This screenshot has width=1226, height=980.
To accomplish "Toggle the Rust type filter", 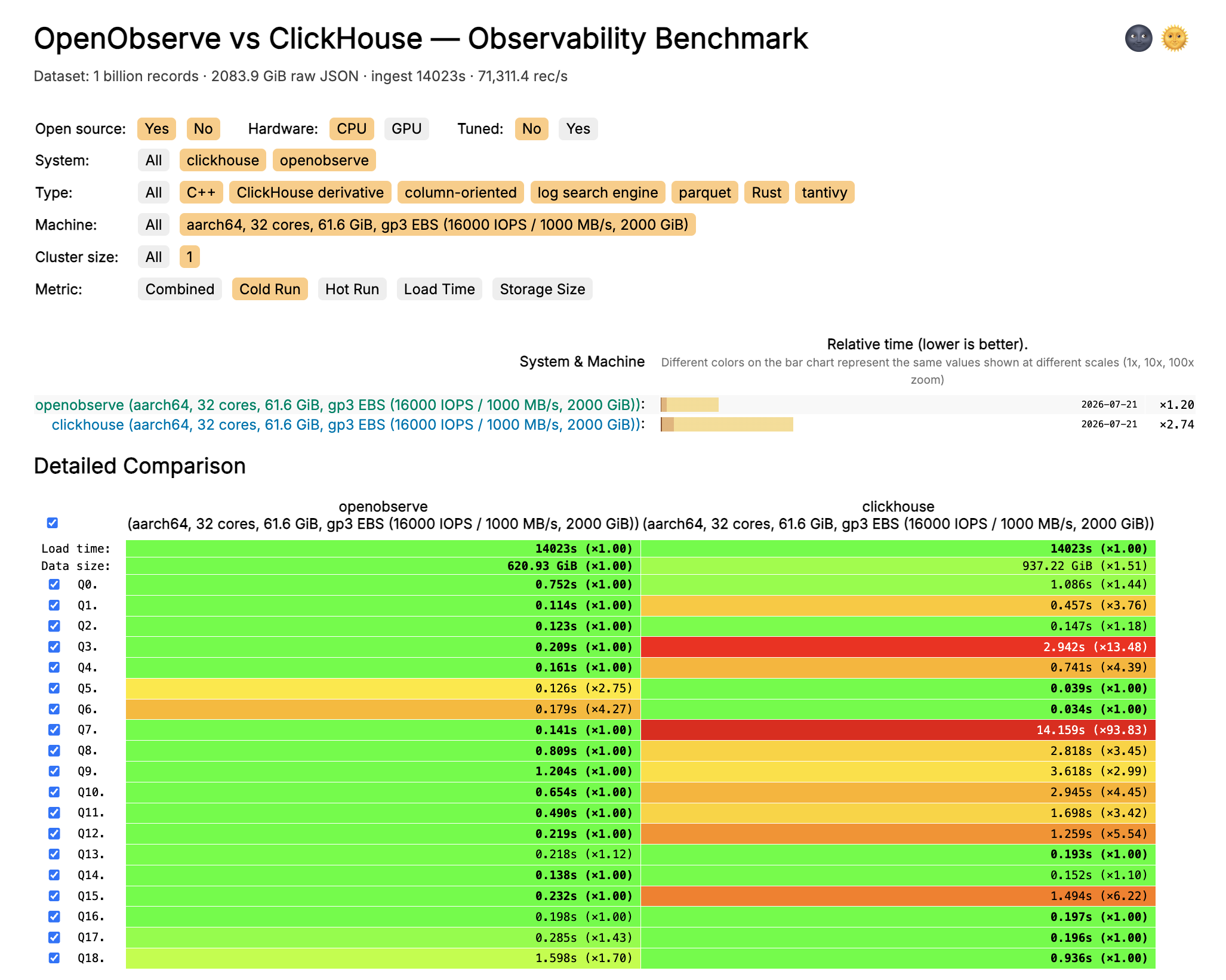I will [x=766, y=193].
